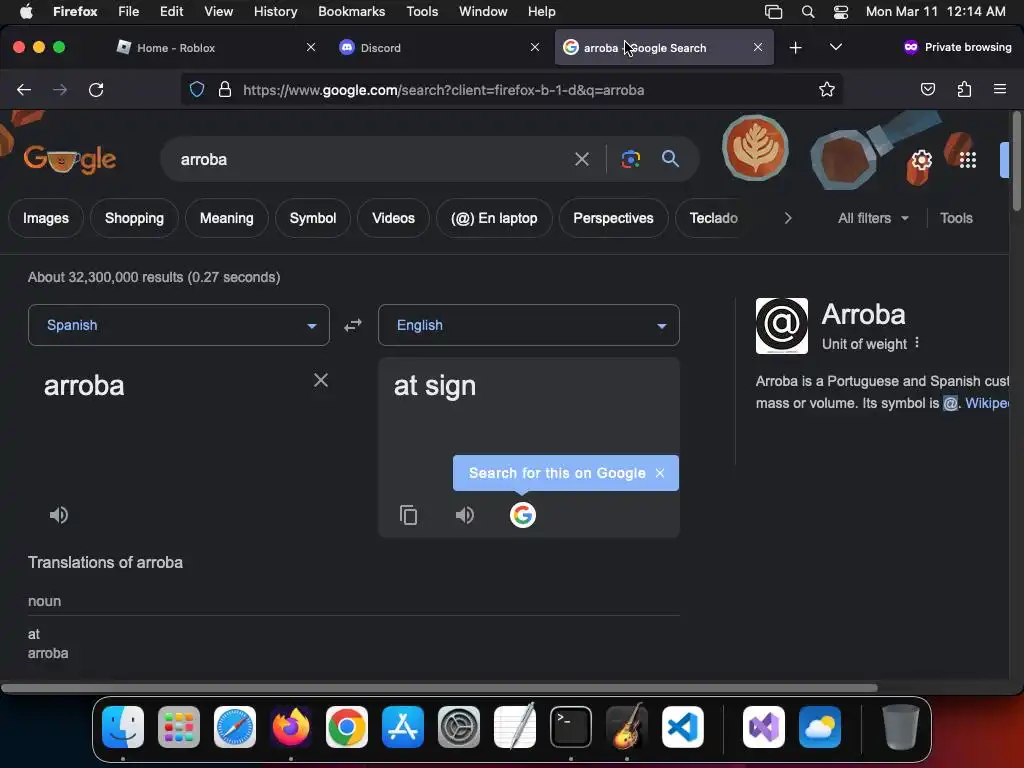This screenshot has height=768, width=1024.
Task: Open the Bookmarks menu
Action: pos(351,11)
